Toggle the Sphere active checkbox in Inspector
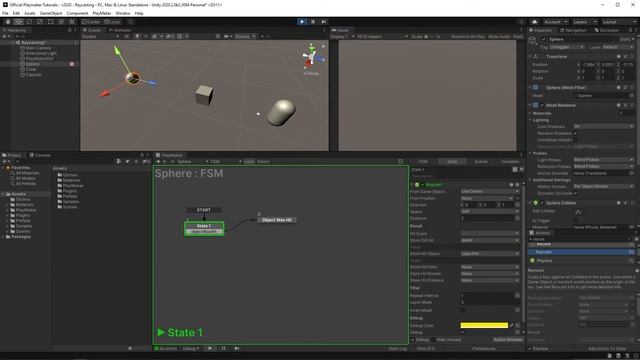This screenshot has height=360, width=640. pyautogui.click(x=543, y=39)
